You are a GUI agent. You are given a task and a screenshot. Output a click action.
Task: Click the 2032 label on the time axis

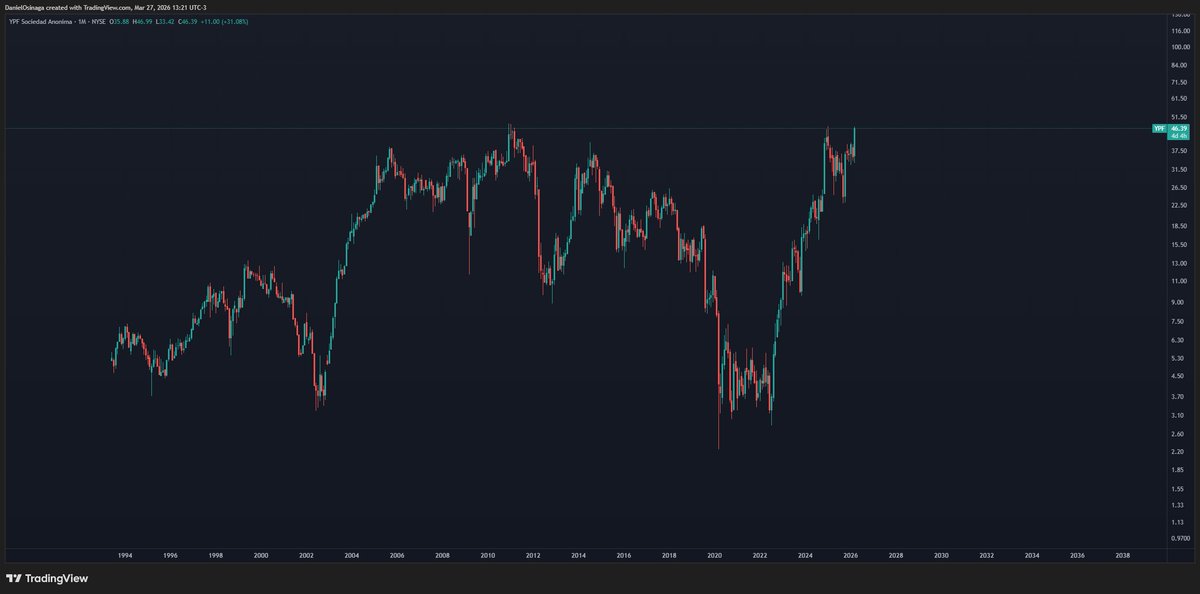pyautogui.click(x=987, y=555)
